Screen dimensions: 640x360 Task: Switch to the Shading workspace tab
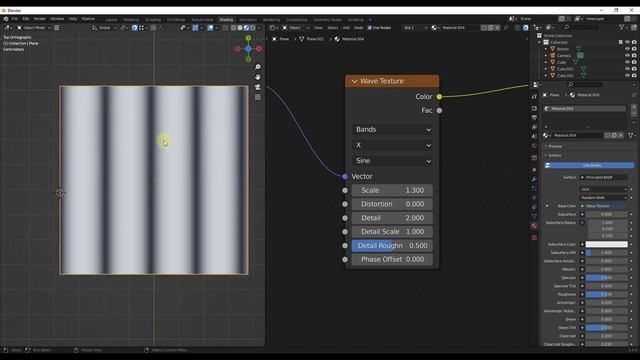coord(226,20)
